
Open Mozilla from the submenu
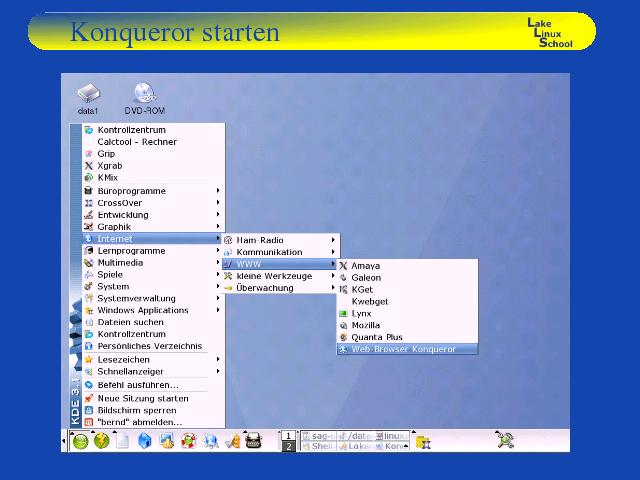[x=407, y=325]
